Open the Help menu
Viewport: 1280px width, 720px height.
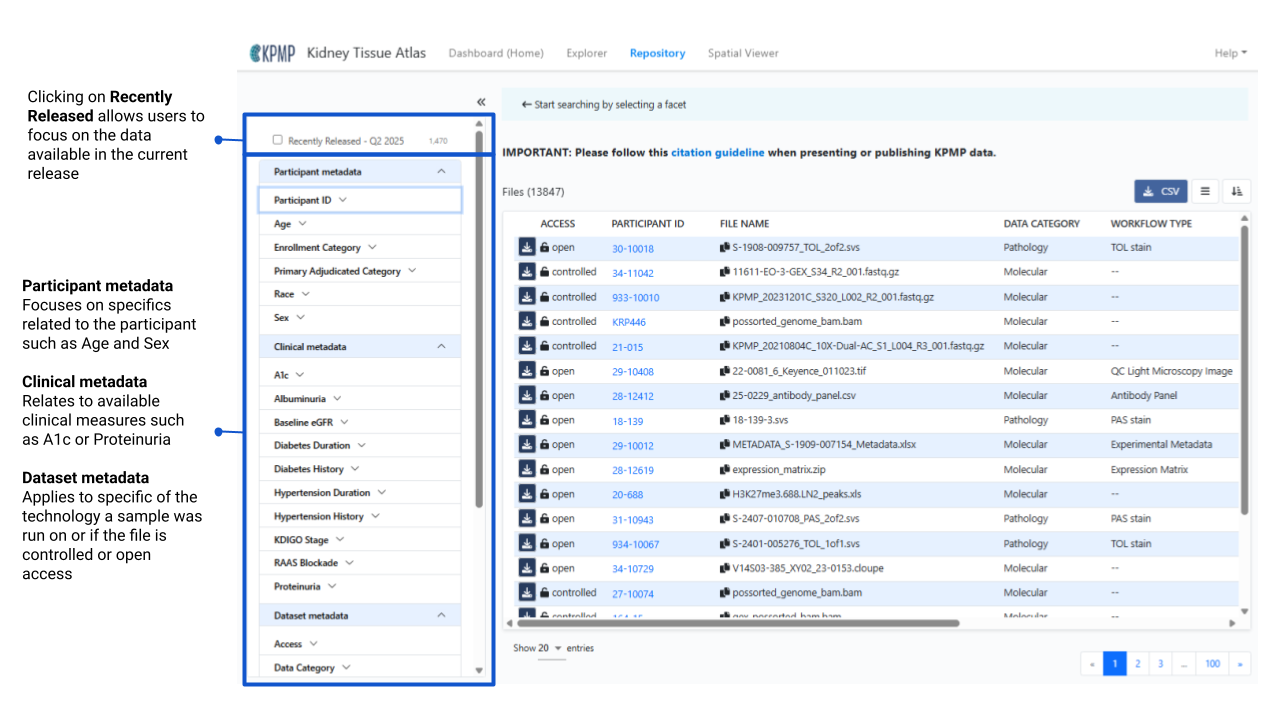pyautogui.click(x=1230, y=53)
